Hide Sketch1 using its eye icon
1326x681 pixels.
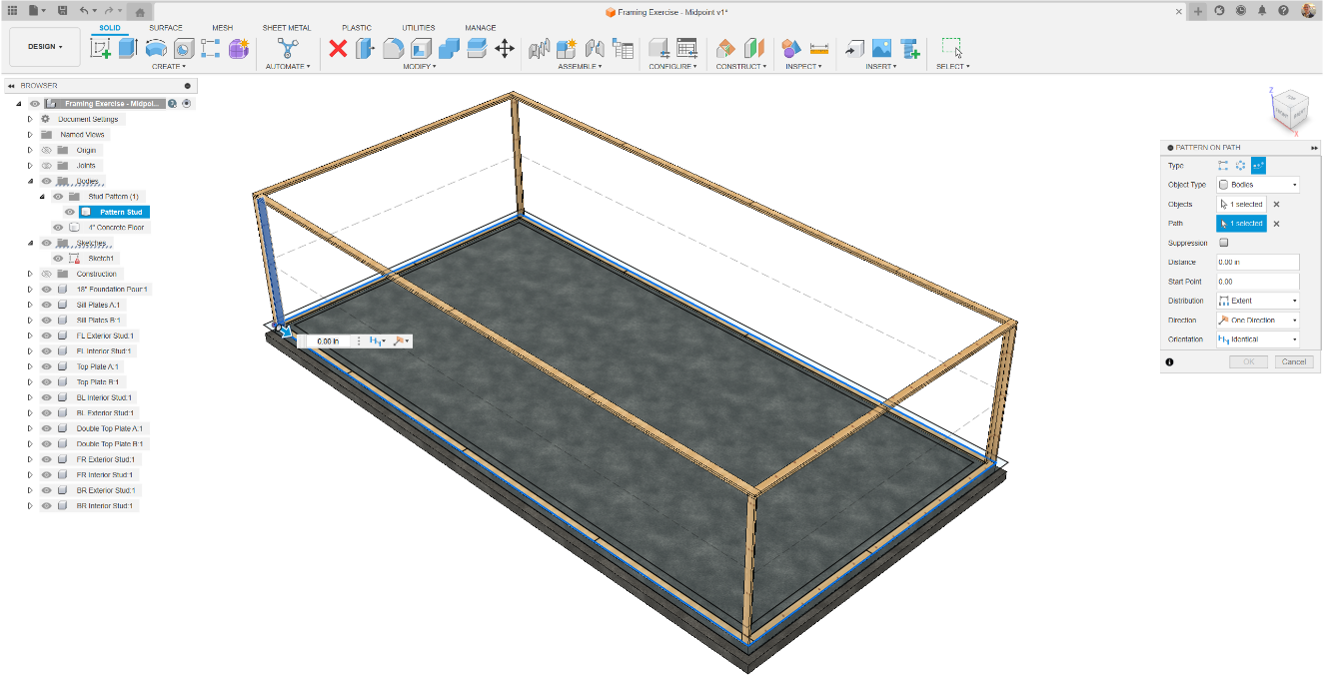tap(58, 258)
